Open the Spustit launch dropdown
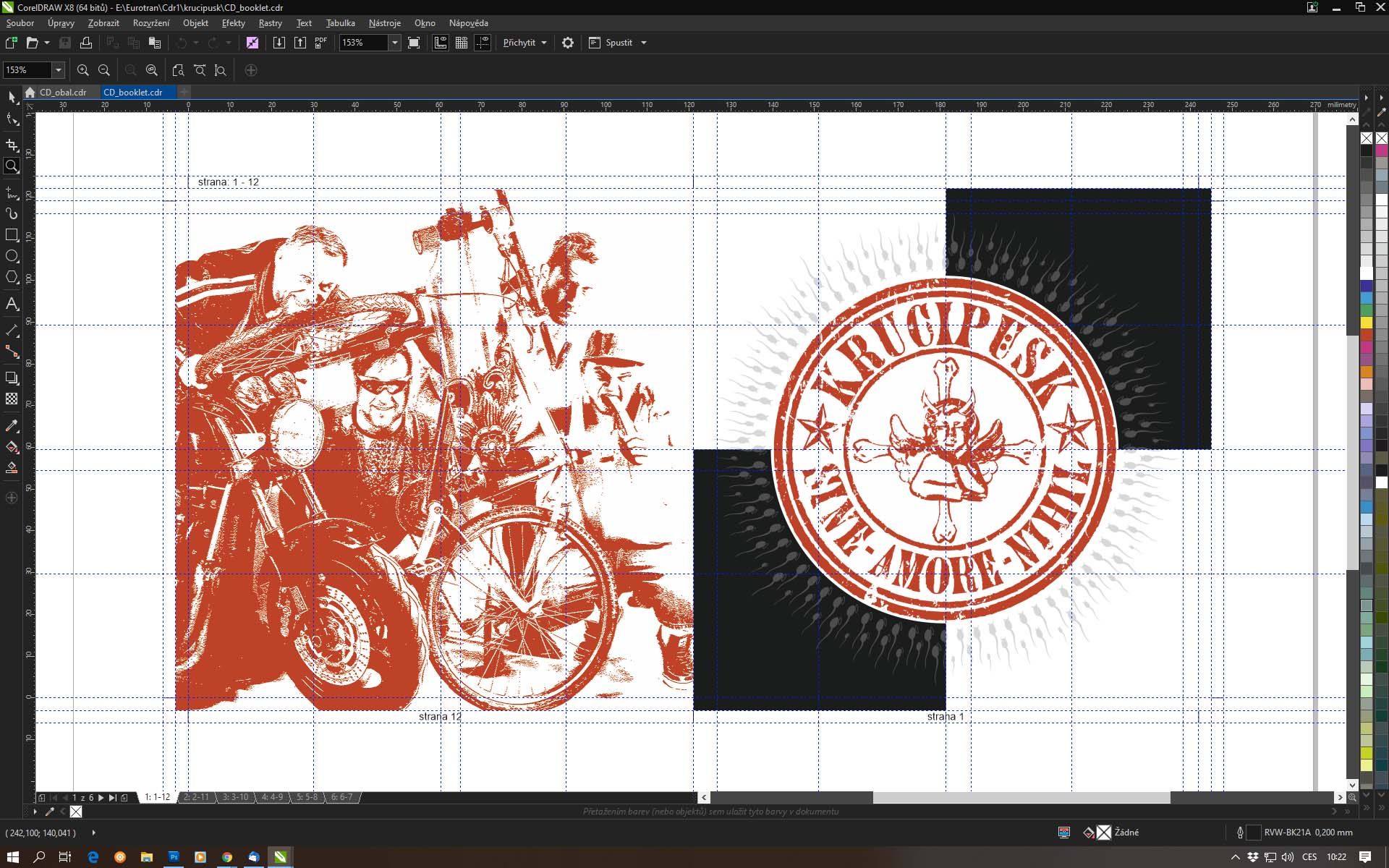Screen dimensions: 1389x868 pyautogui.click(x=644, y=43)
